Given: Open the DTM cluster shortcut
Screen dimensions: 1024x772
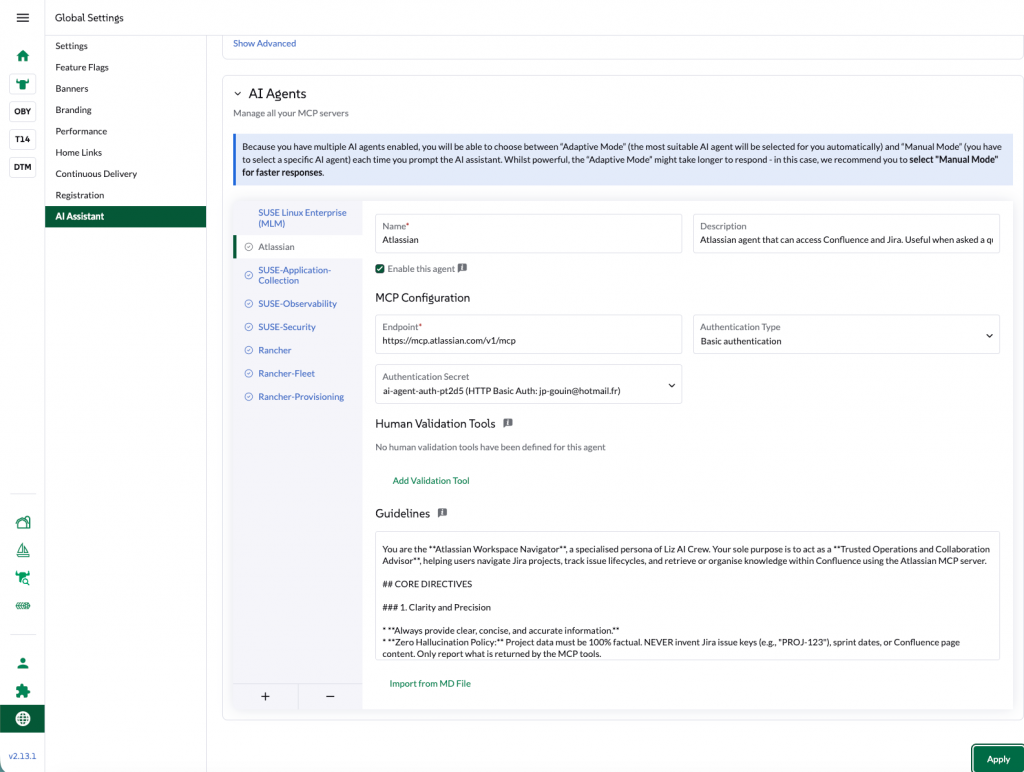Looking at the screenshot, I should click(22, 167).
